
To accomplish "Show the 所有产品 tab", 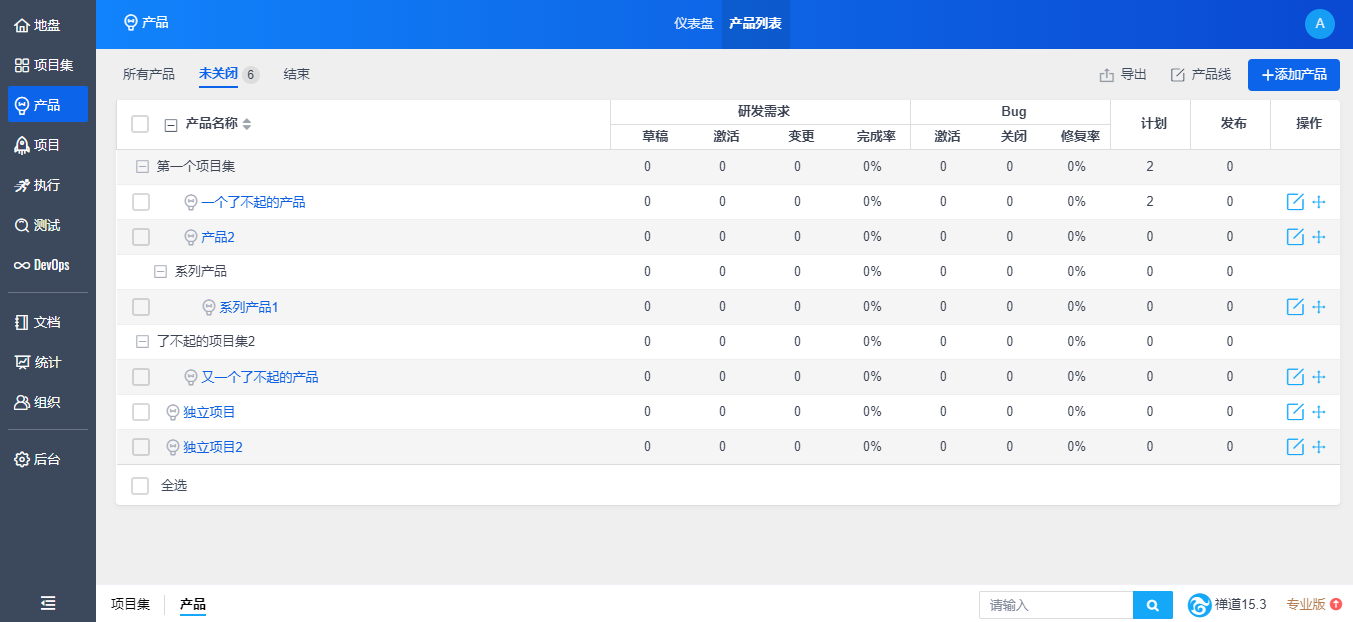I will [148, 74].
